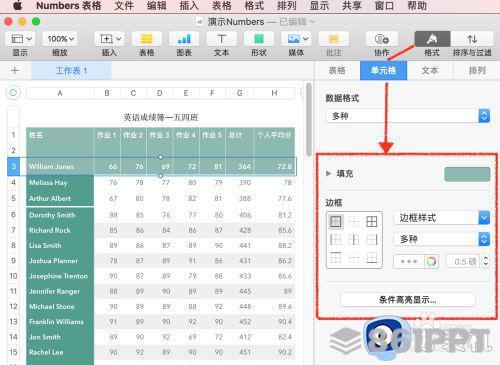Open the 编辑 menu
Screen dimensions: 500x365
pyautogui.click(x=156, y=6)
